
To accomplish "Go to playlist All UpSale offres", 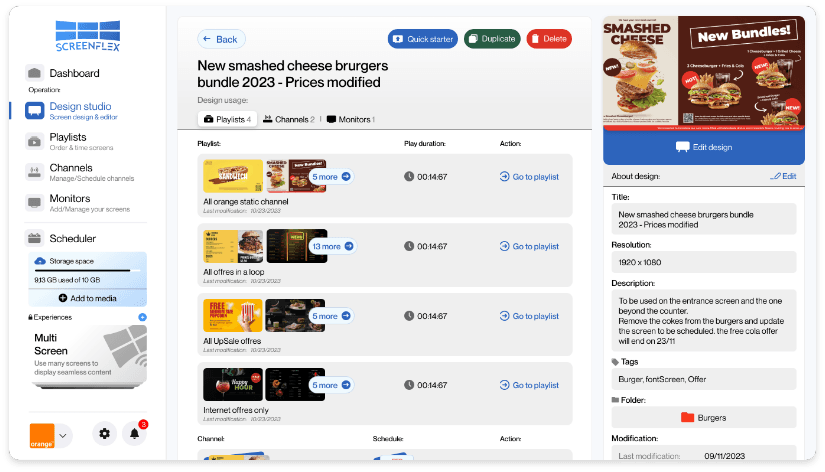I will click(529, 316).
